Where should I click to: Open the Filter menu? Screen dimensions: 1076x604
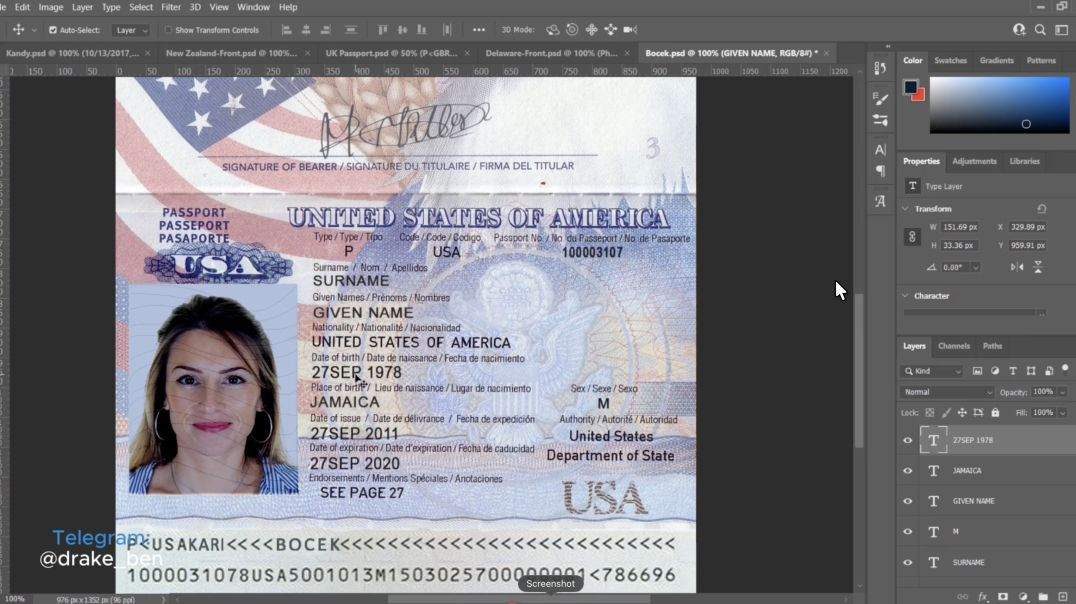[170, 7]
